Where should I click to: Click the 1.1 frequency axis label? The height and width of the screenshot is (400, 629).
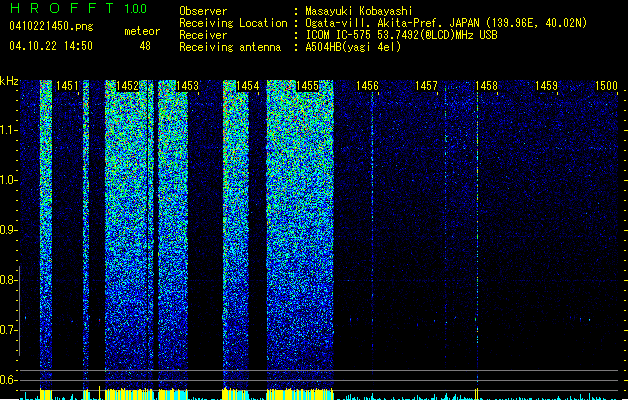click(8, 130)
